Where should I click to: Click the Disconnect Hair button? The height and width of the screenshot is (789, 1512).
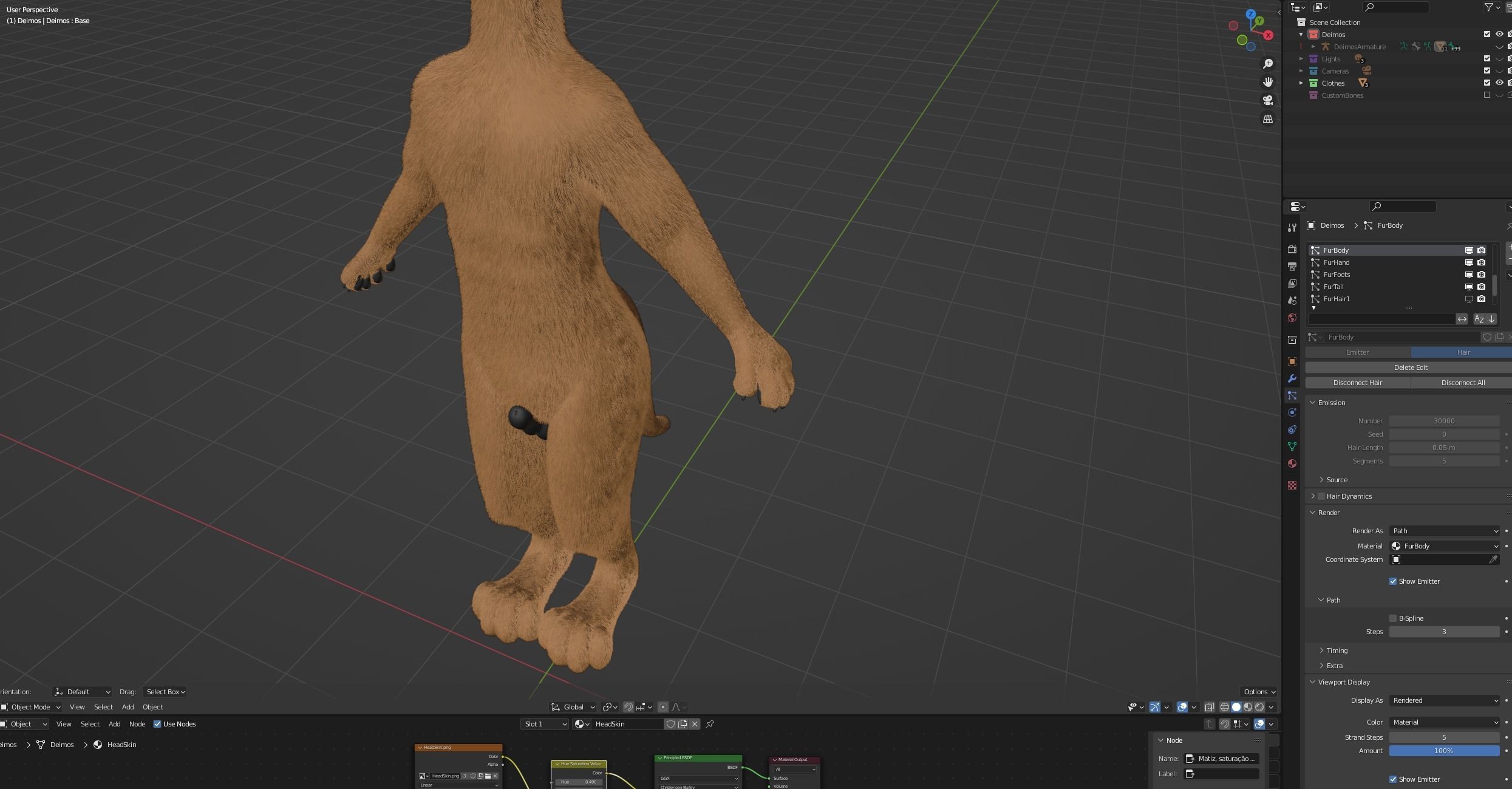[1358, 383]
